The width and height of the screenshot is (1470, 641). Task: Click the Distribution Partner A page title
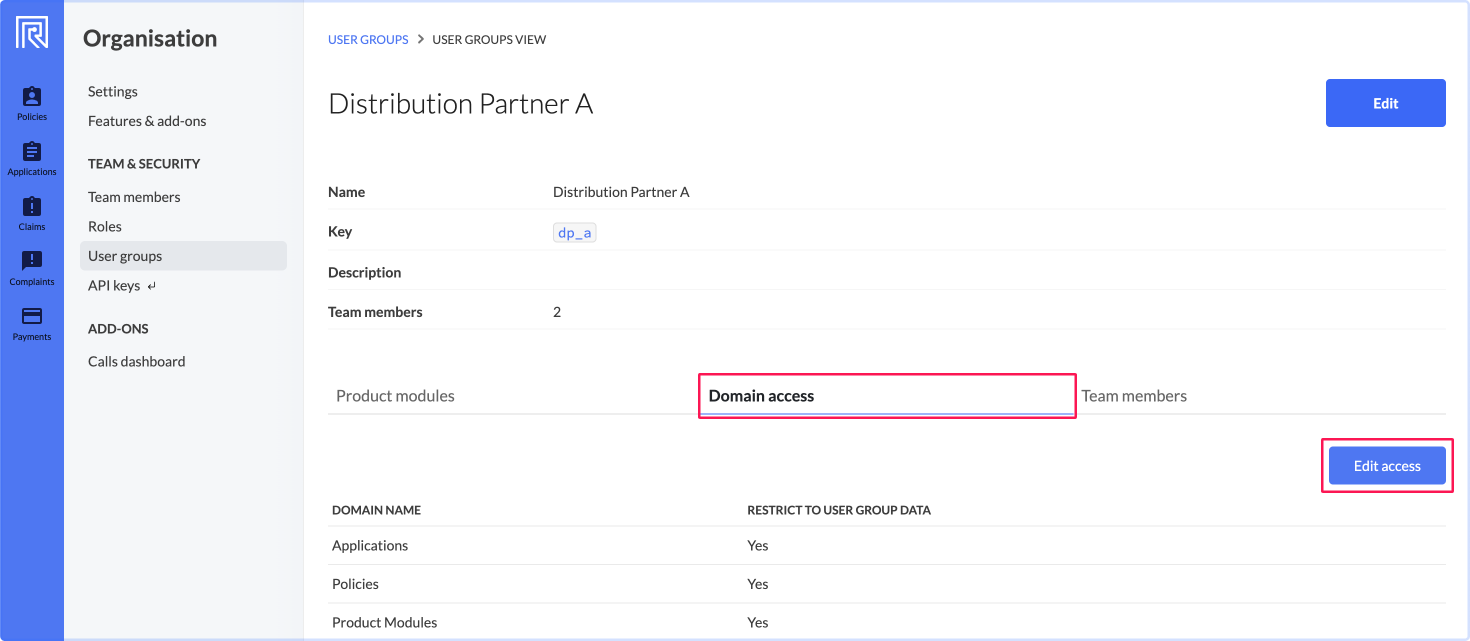pyautogui.click(x=461, y=104)
